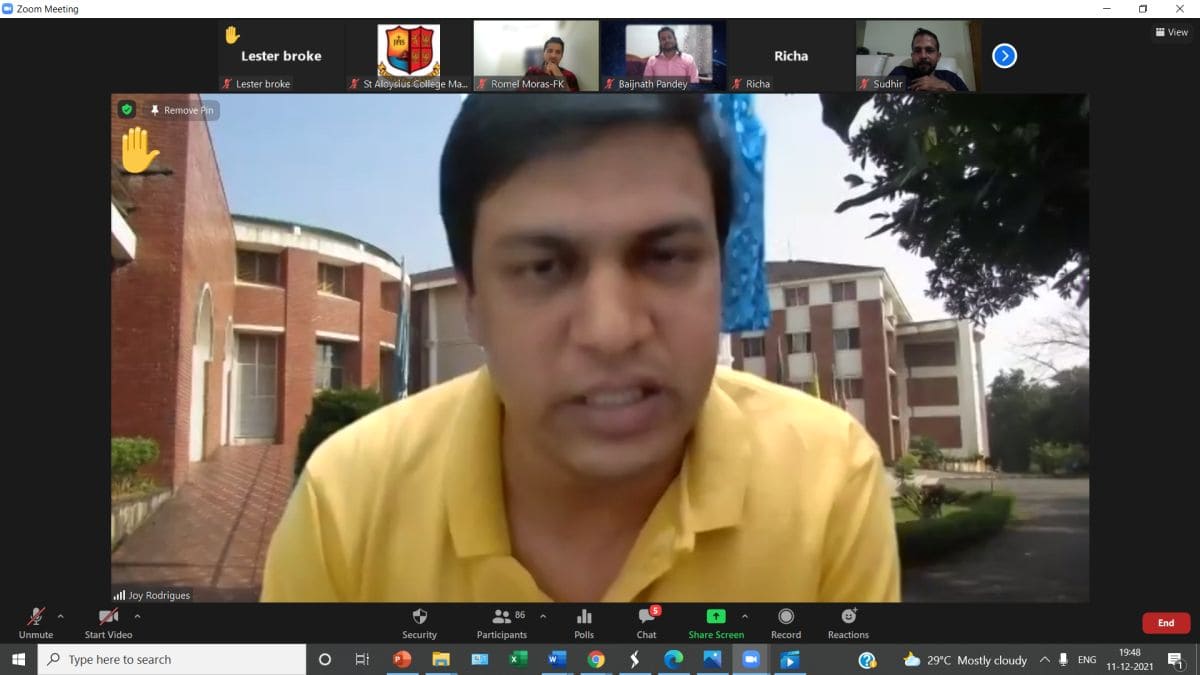
Task: Open audio options arrow beside Unmute
Action: [61, 616]
